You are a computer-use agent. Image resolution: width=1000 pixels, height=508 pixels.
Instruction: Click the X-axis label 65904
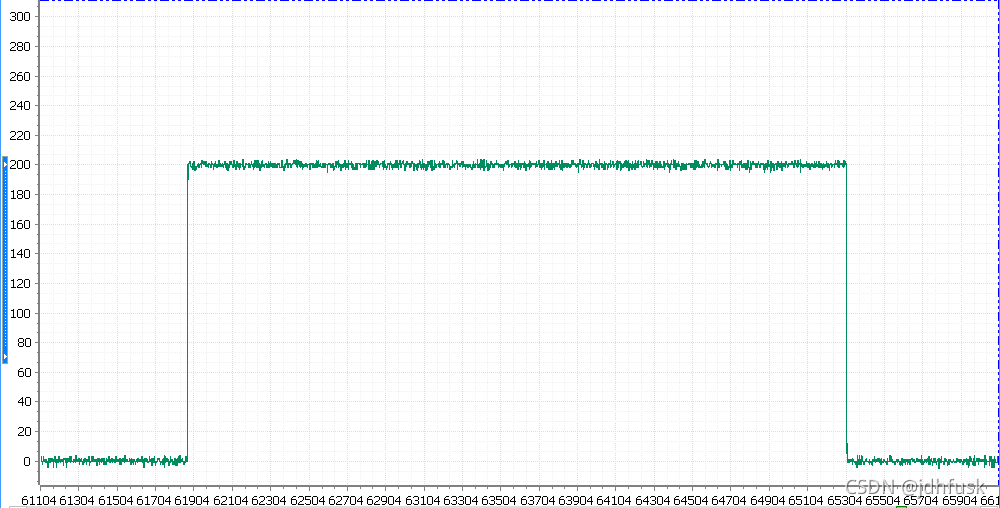pos(959,501)
